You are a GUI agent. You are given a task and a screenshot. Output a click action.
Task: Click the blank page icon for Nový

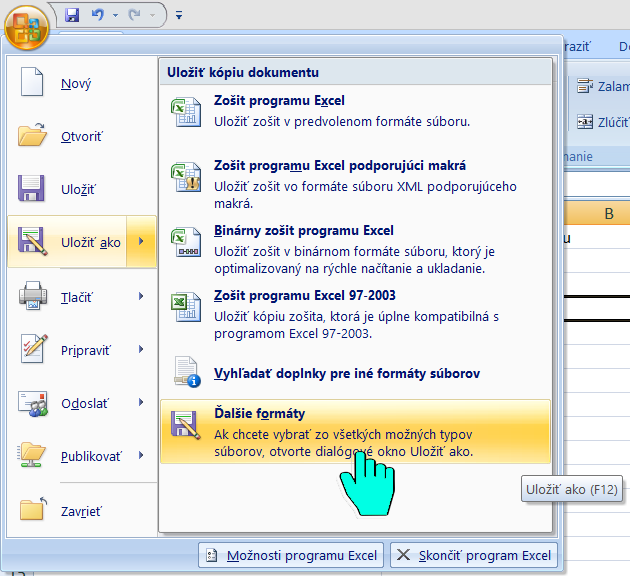[x=32, y=82]
